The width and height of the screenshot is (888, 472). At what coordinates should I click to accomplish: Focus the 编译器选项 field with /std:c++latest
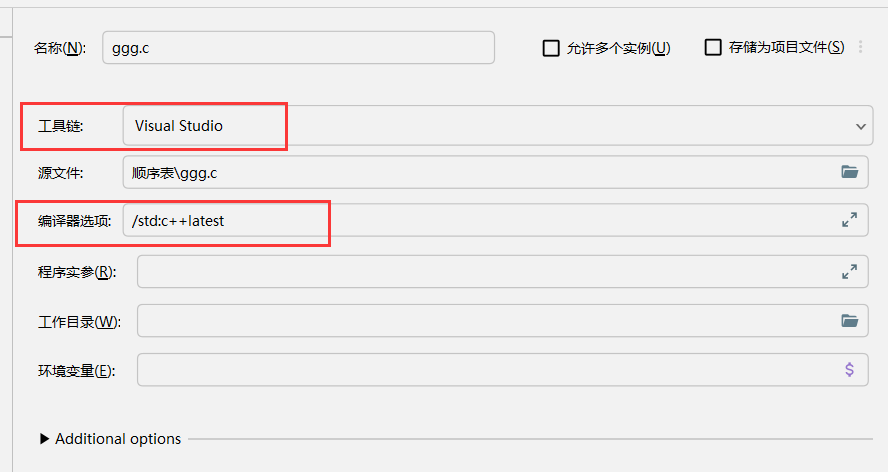tap(480, 221)
